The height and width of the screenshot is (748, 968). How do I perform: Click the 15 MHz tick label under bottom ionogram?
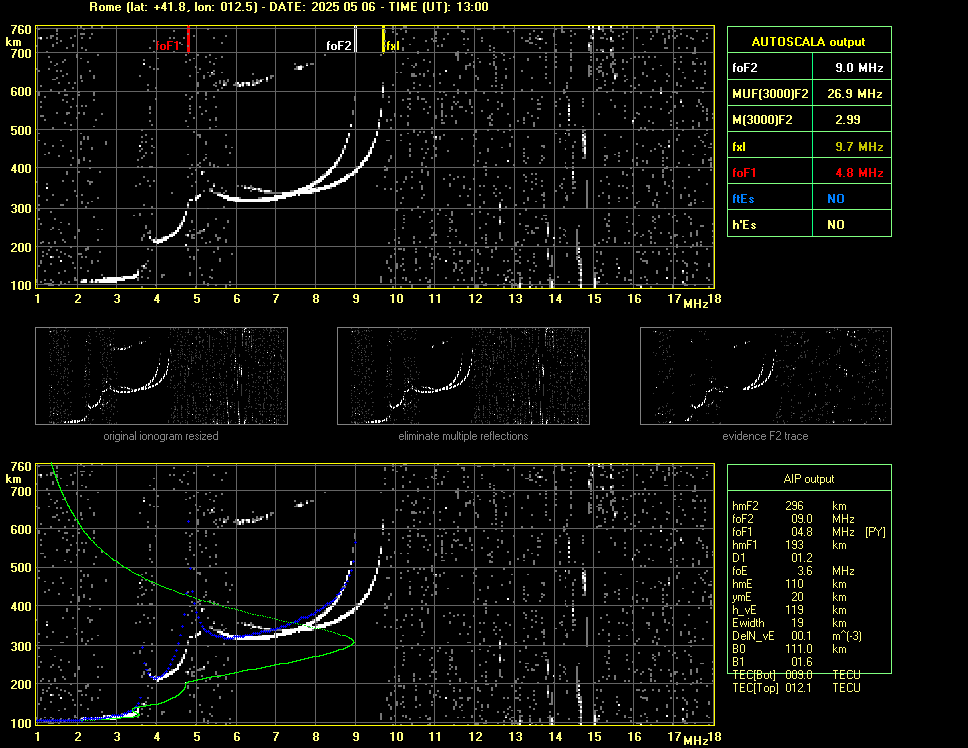[x=594, y=736]
